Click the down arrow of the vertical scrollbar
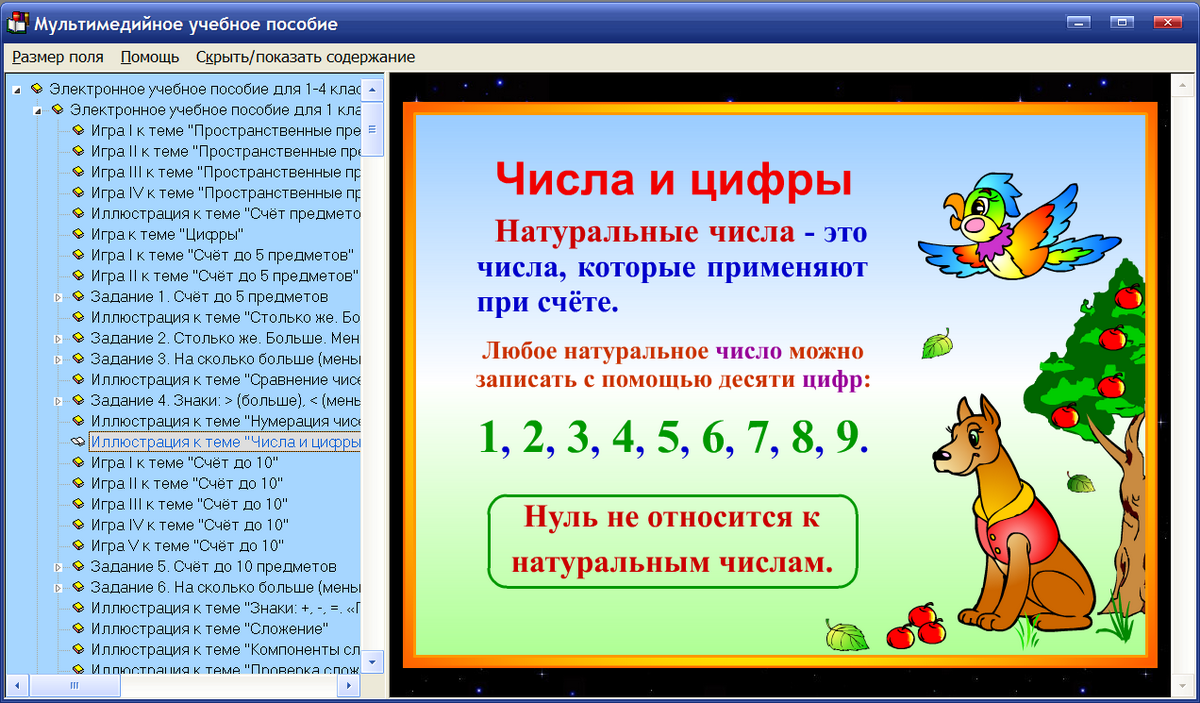 372,661
